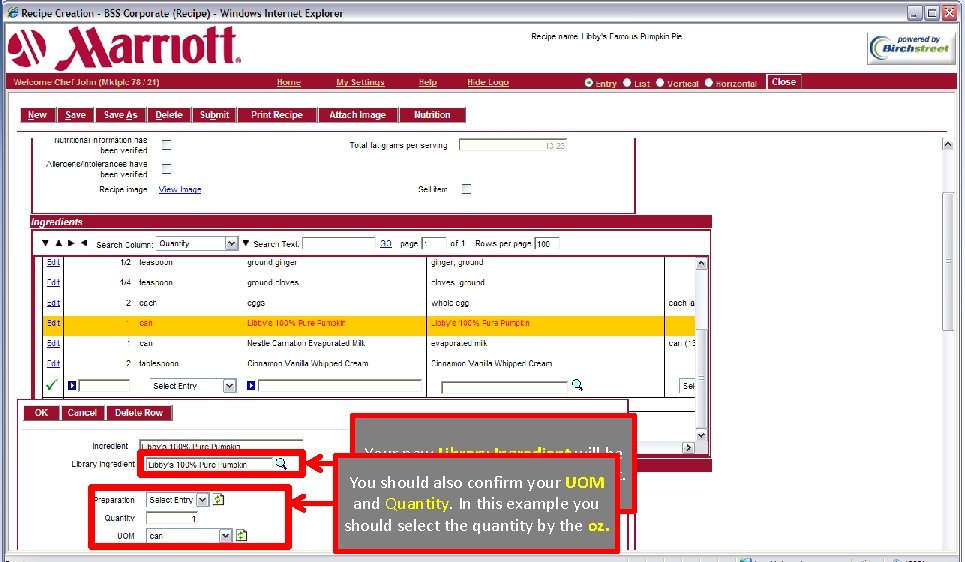
Task: Click the Library Ingredient text field
Action: click(208, 465)
